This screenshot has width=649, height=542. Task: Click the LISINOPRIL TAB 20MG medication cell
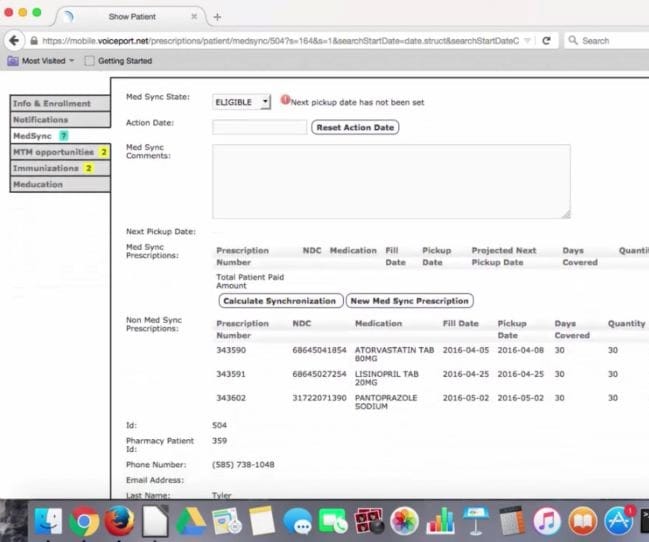point(387,378)
